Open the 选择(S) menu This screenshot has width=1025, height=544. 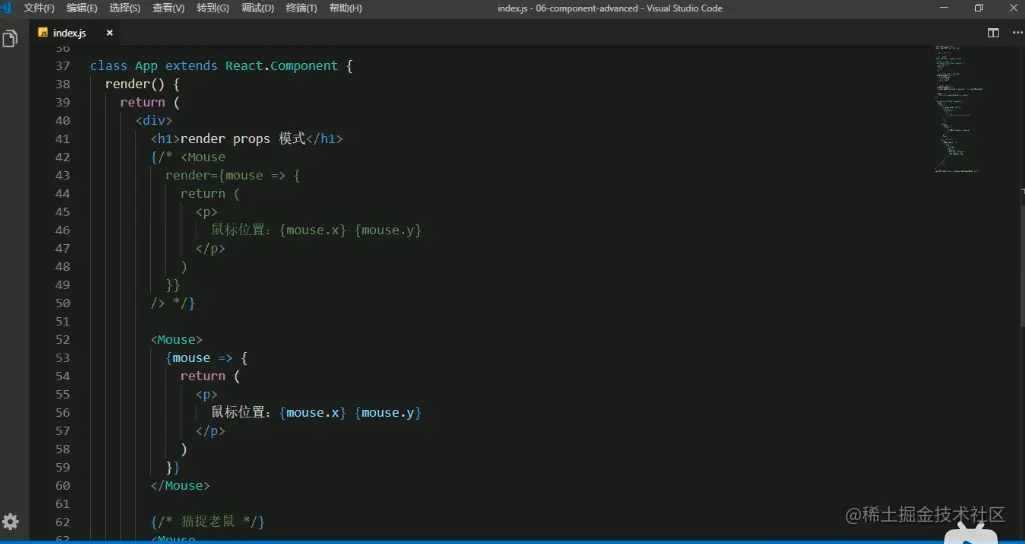[x=124, y=8]
